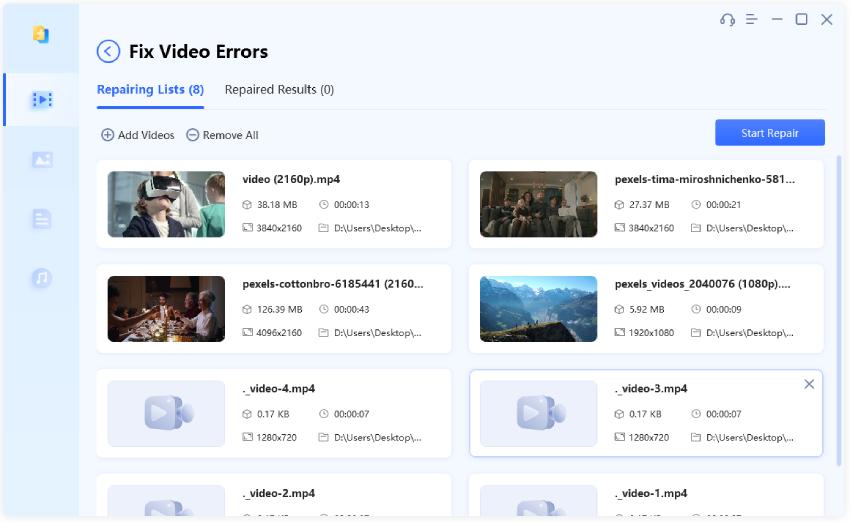Image resolution: width=850 pixels, height=522 pixels.
Task: Go back using the arrow icon
Action: pyautogui.click(x=108, y=52)
